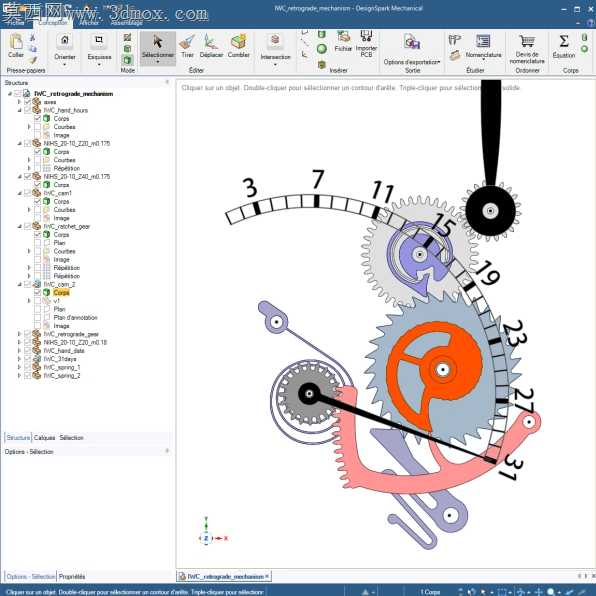Switch to the Calques panel tab
The height and width of the screenshot is (596, 596).
pyautogui.click(x=44, y=438)
